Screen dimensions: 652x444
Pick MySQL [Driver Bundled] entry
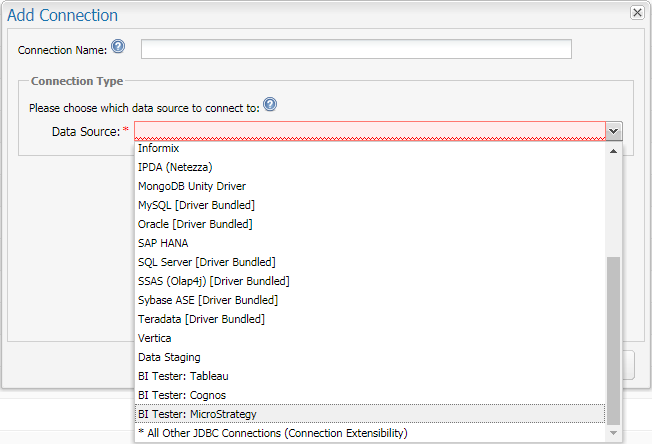(x=196, y=205)
